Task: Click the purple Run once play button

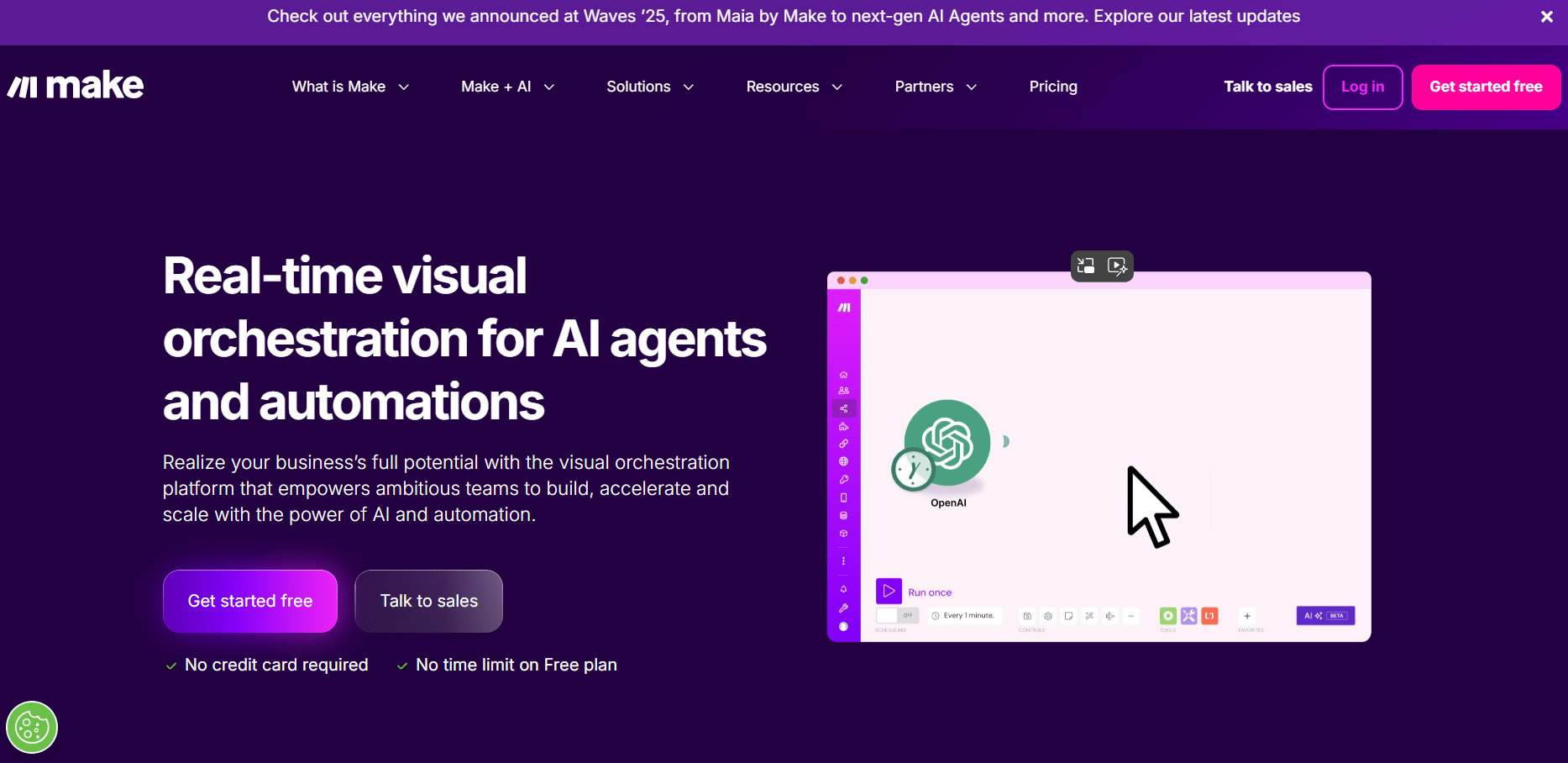Action: (889, 591)
